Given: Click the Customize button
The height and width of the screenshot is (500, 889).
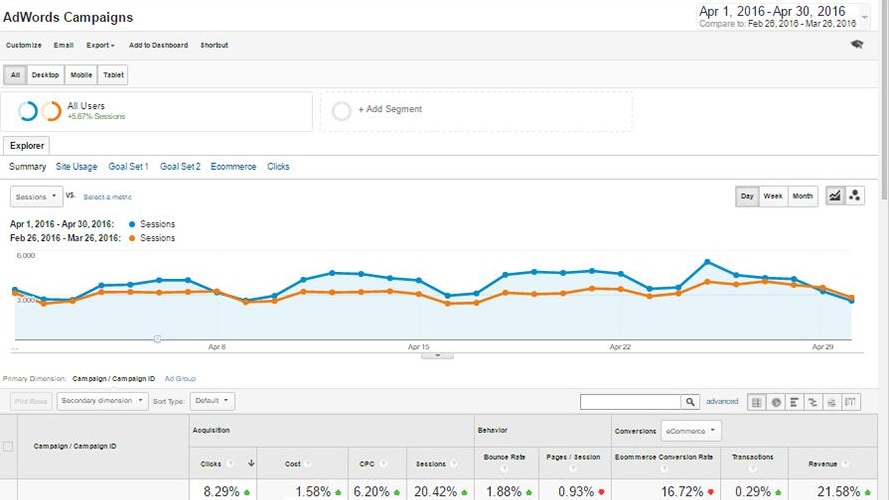Looking at the screenshot, I should [24, 45].
